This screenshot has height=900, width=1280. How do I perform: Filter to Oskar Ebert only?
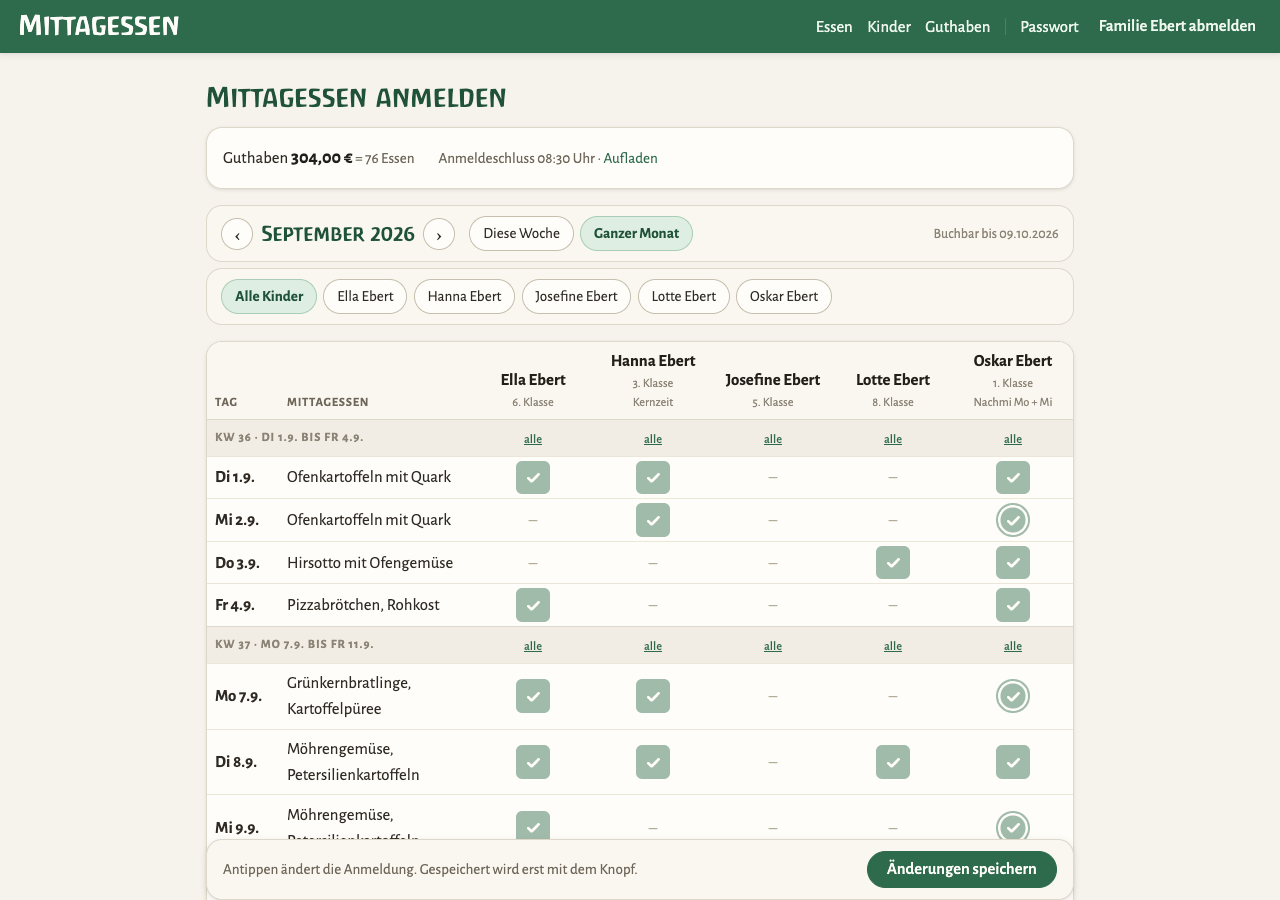[x=784, y=296]
